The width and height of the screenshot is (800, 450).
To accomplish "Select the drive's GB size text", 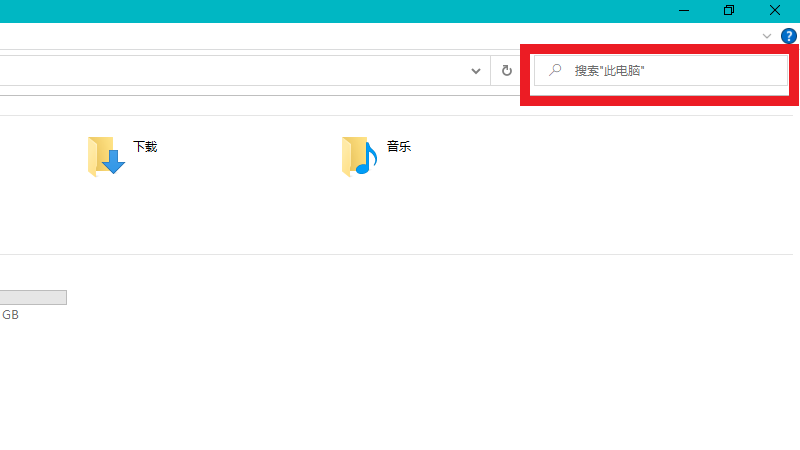I will tap(10, 315).
